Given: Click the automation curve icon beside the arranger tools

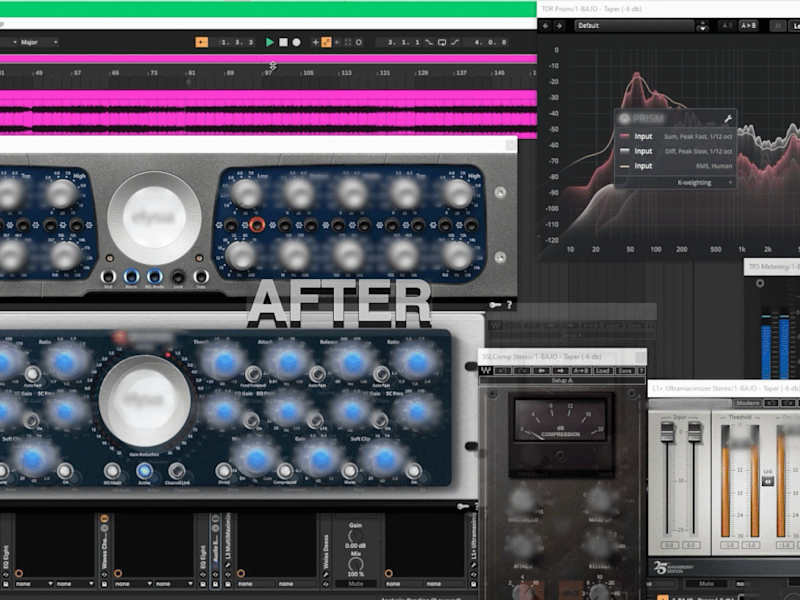Looking at the screenshot, I should (x=456, y=43).
